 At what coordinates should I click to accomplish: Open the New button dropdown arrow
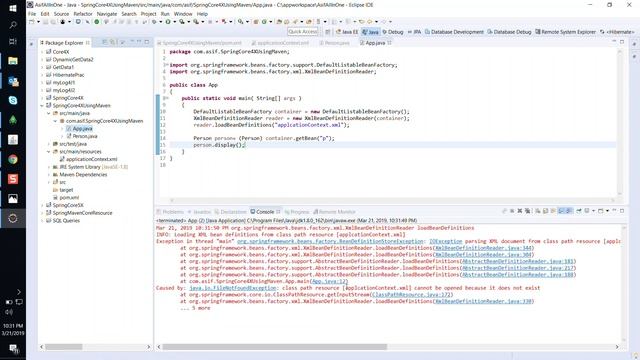coord(39,22)
